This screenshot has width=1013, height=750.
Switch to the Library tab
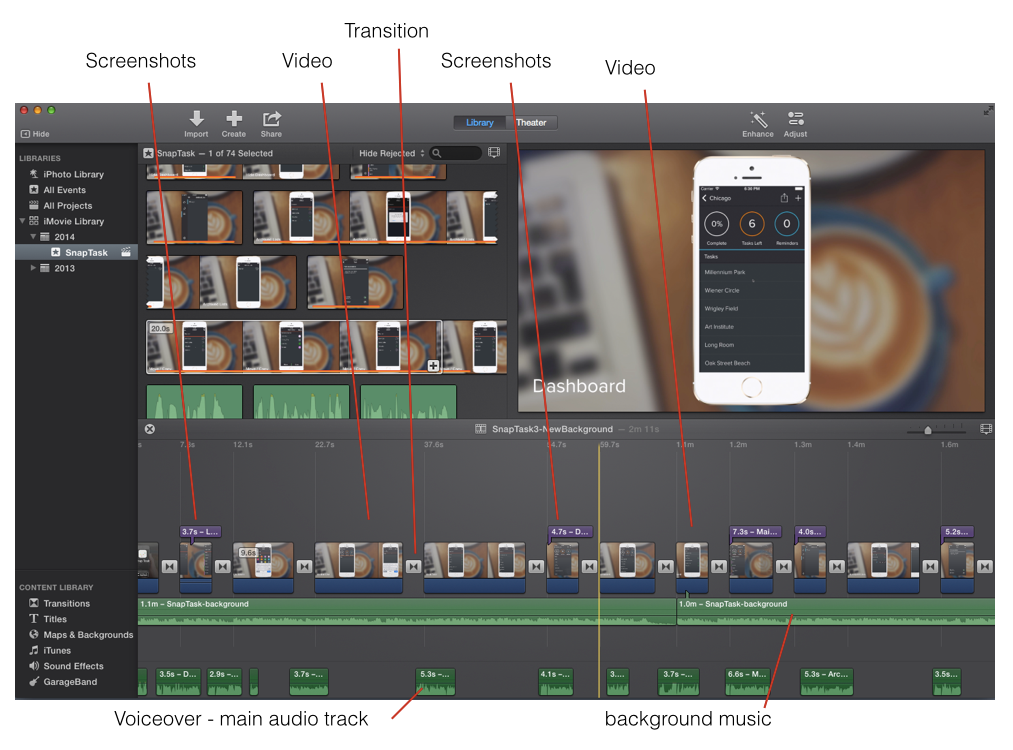point(479,122)
